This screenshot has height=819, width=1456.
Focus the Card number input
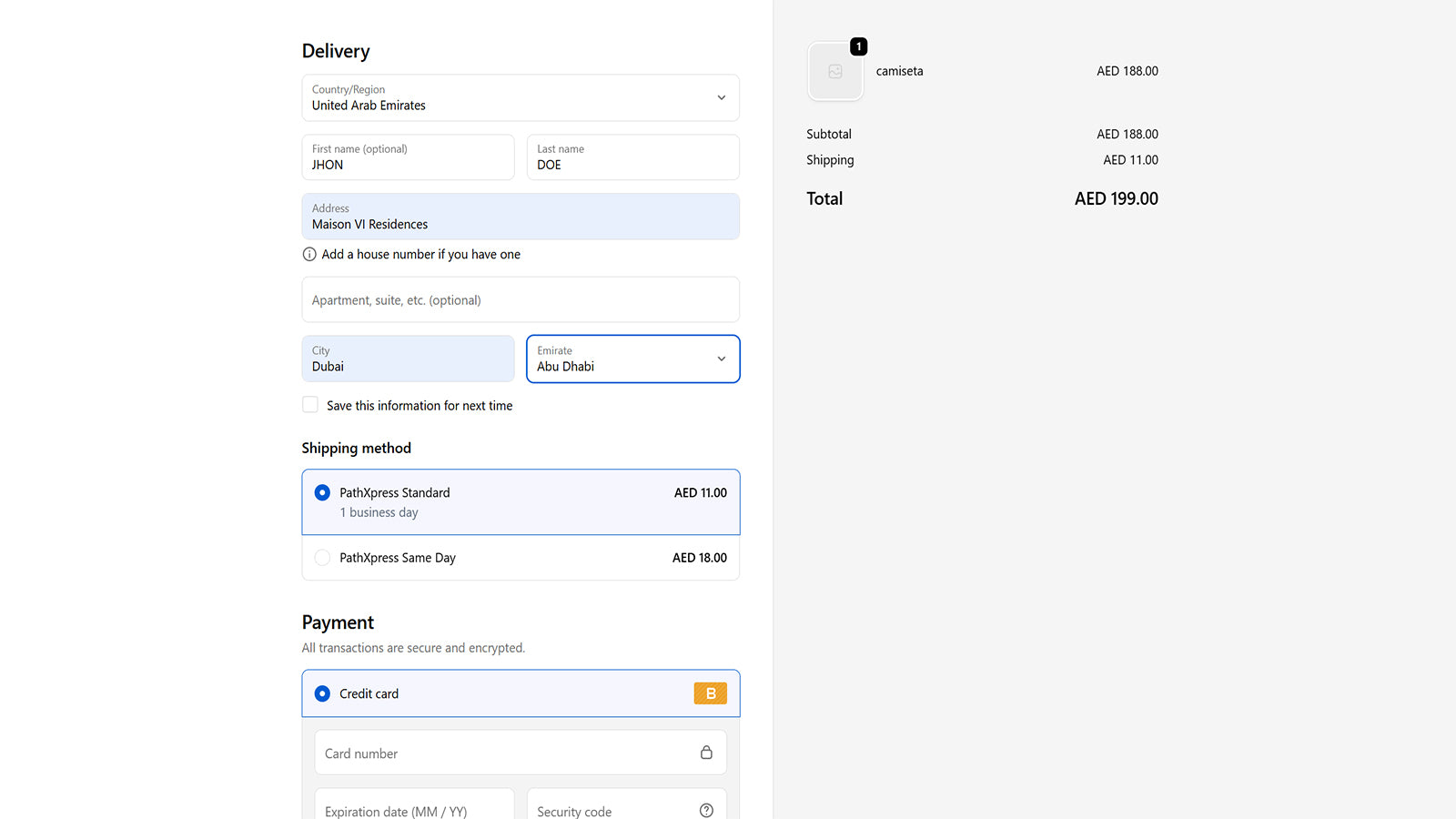coord(505,753)
